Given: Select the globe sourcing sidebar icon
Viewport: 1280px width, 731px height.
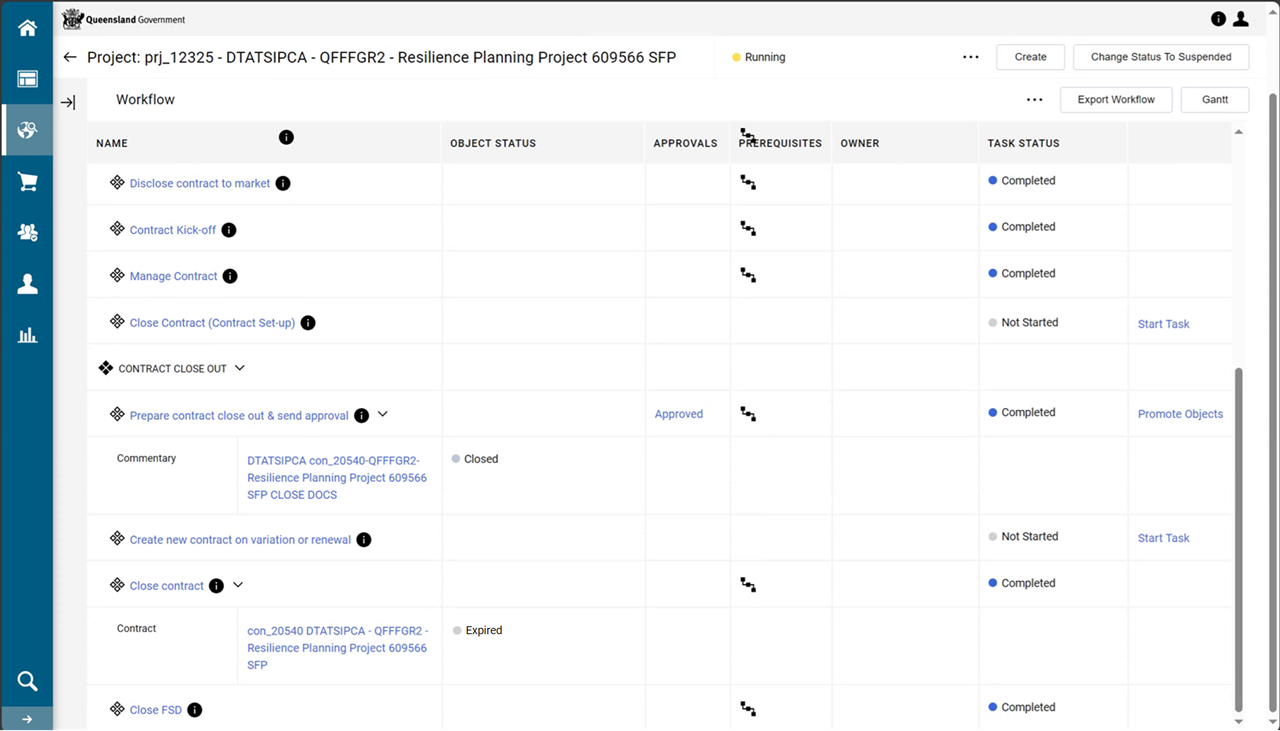Looking at the screenshot, I should (27, 130).
